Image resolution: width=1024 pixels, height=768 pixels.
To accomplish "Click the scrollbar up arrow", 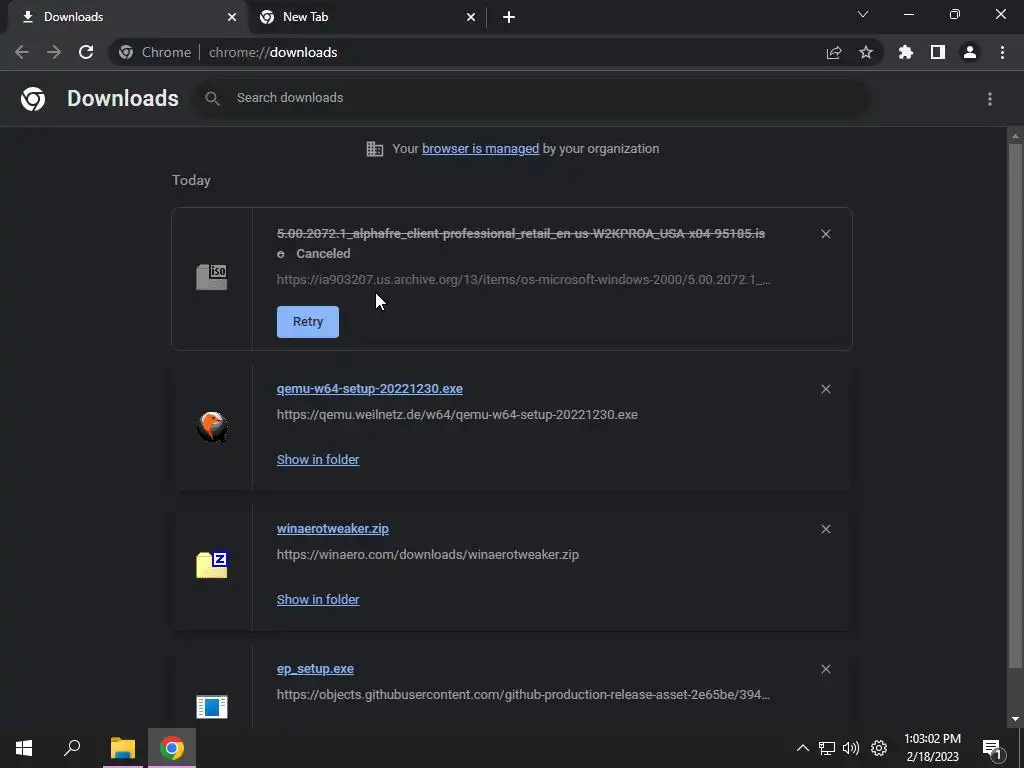I will (1015, 136).
